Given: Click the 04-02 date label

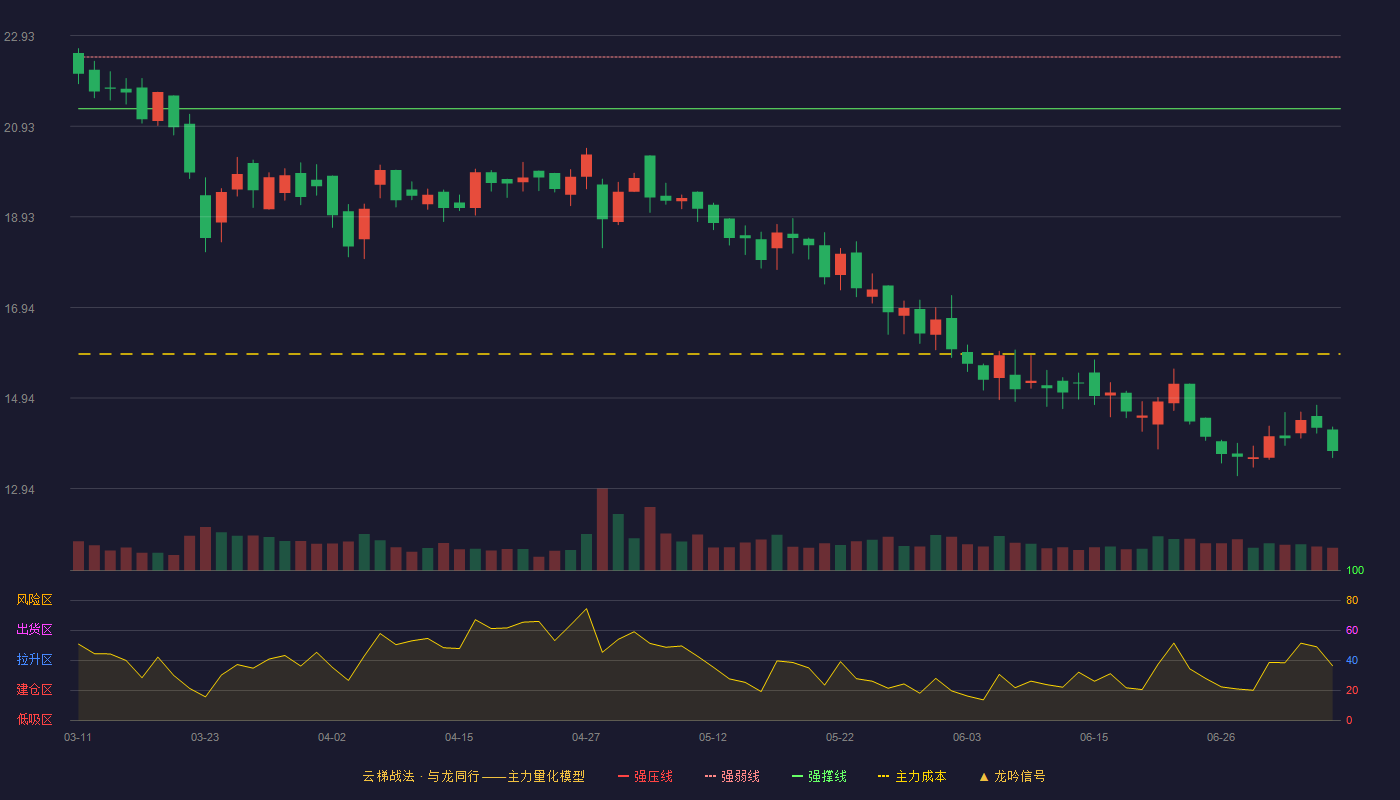Looking at the screenshot, I should click(x=332, y=737).
